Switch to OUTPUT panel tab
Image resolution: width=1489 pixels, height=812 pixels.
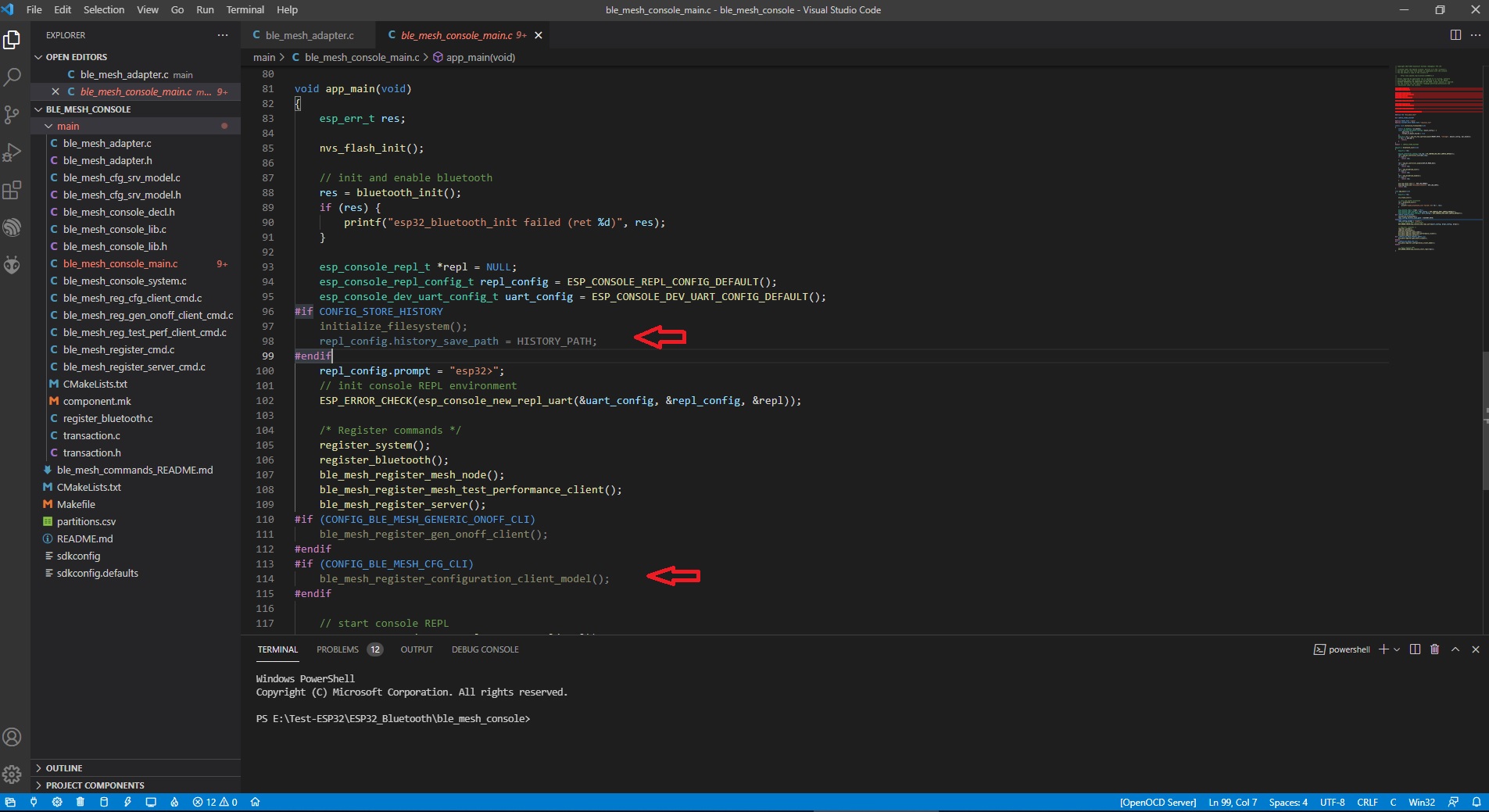pos(417,649)
